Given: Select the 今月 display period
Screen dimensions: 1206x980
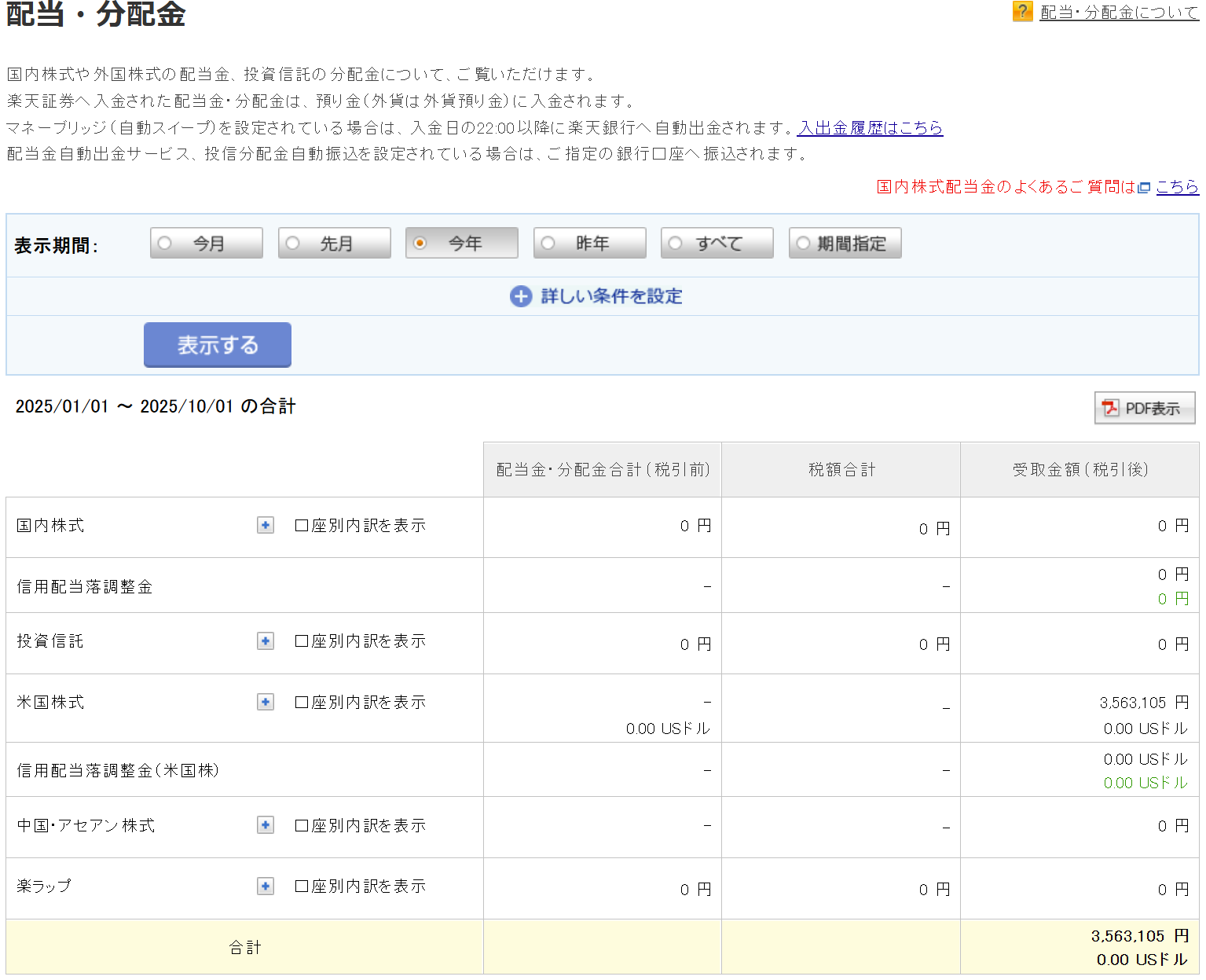Looking at the screenshot, I should pyautogui.click(x=165, y=243).
